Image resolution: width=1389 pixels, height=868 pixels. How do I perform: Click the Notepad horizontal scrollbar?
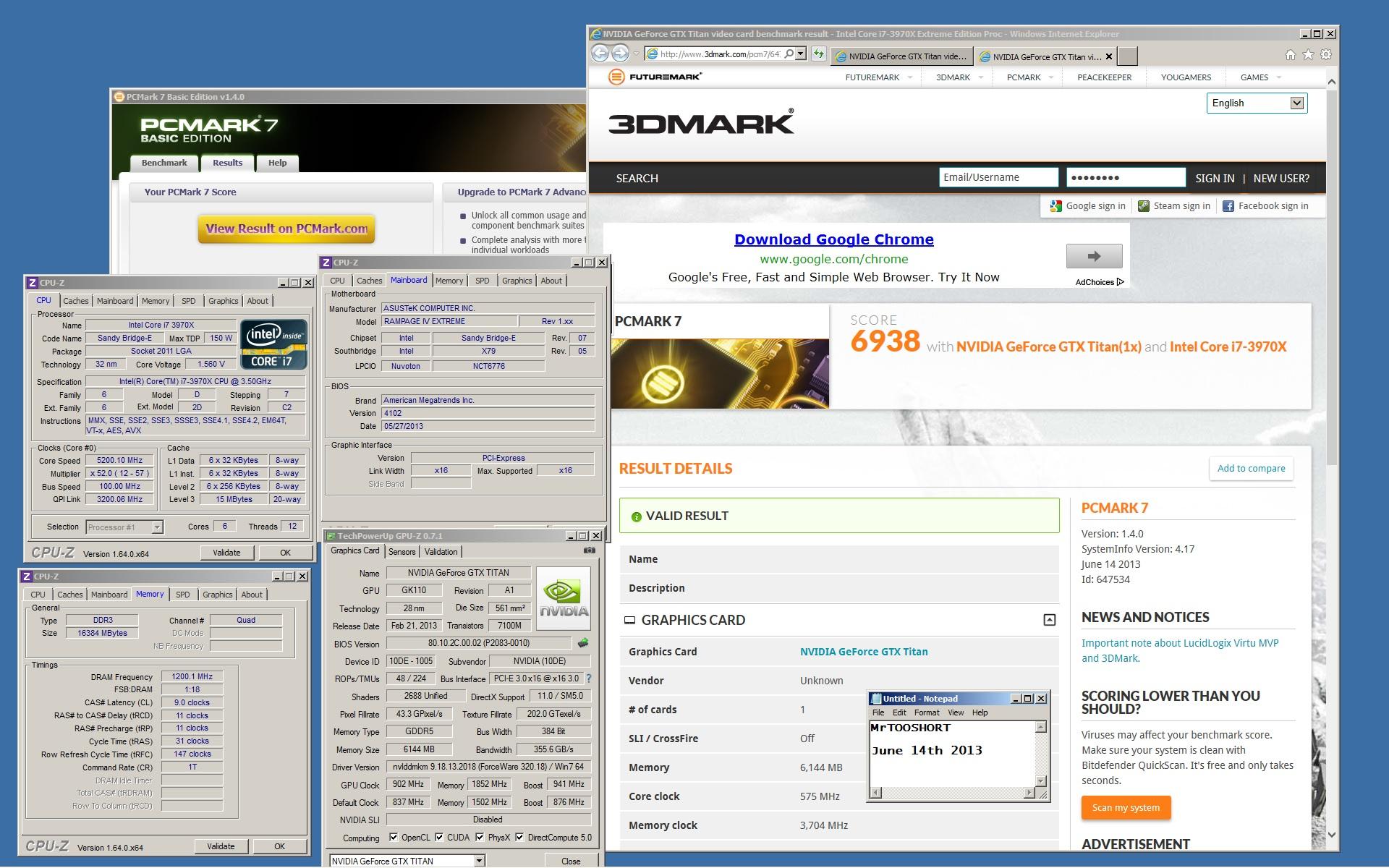(x=952, y=793)
